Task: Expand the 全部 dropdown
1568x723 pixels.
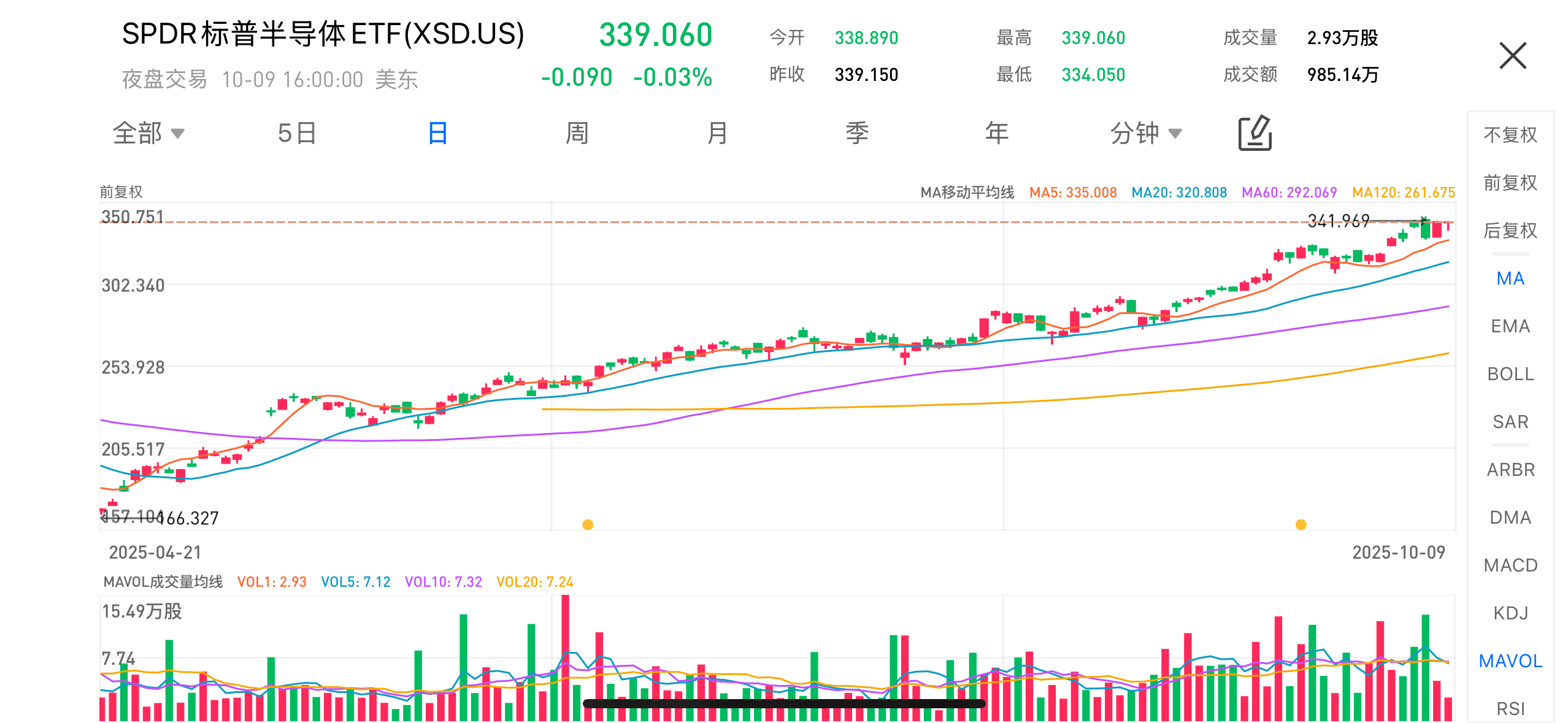Action: [148, 133]
